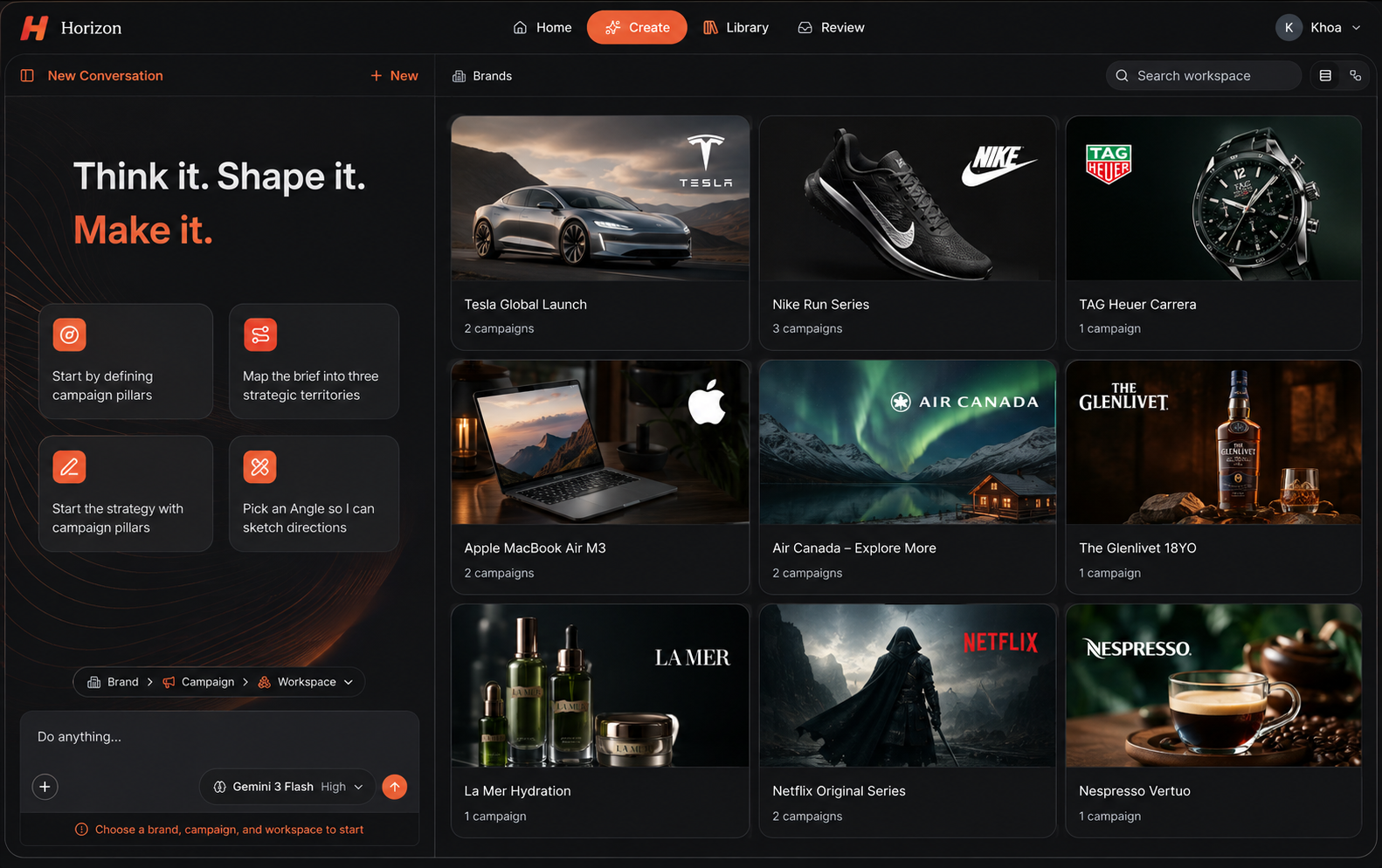Click the Do anything prompt input

(x=219, y=738)
